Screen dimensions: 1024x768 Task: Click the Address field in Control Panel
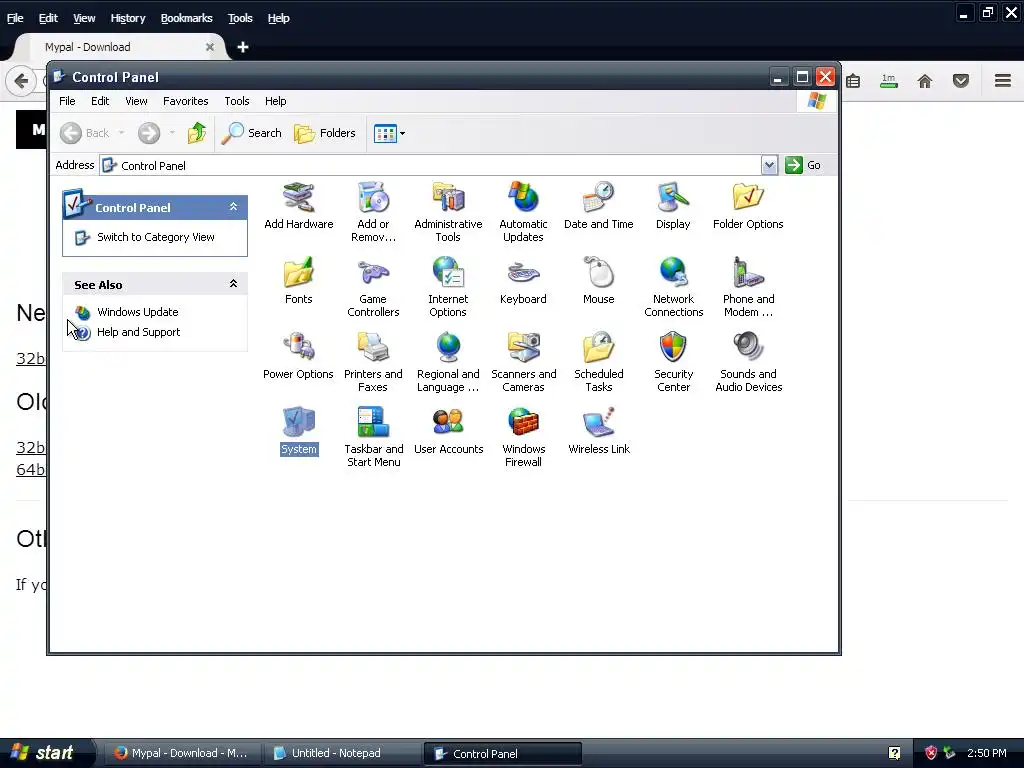(x=430, y=165)
